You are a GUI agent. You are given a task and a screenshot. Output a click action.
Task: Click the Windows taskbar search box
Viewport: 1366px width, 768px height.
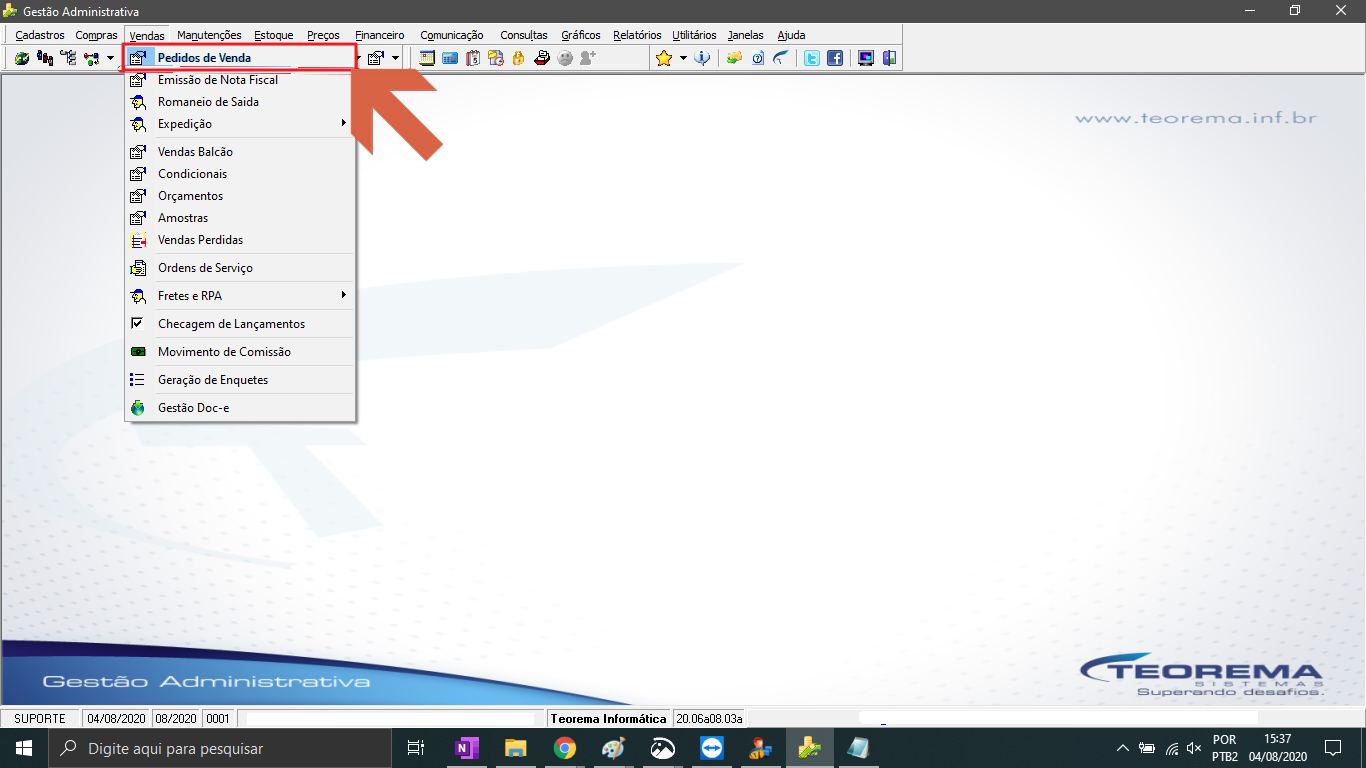(220, 748)
